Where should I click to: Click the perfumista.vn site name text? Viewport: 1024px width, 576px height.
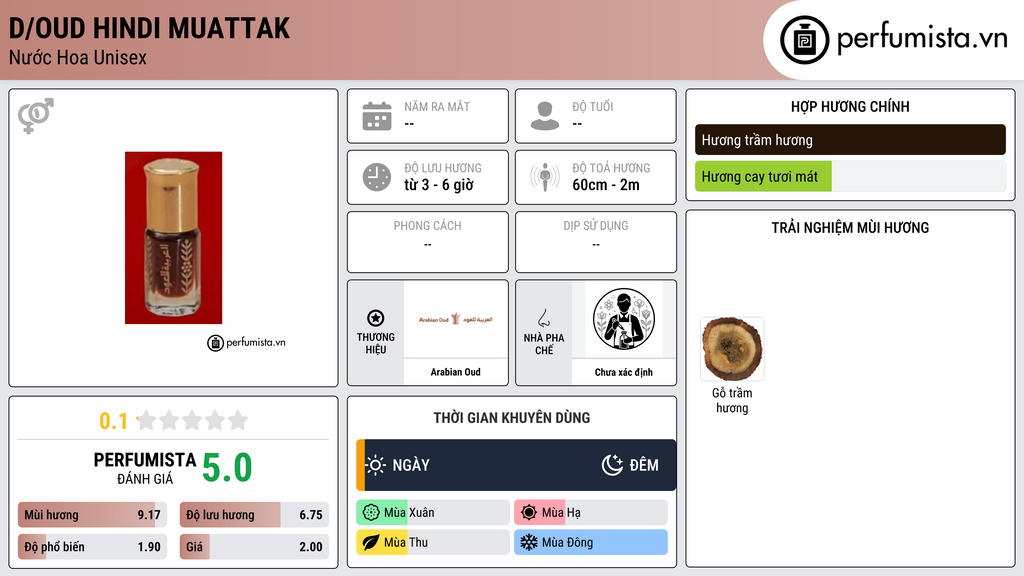pos(922,38)
